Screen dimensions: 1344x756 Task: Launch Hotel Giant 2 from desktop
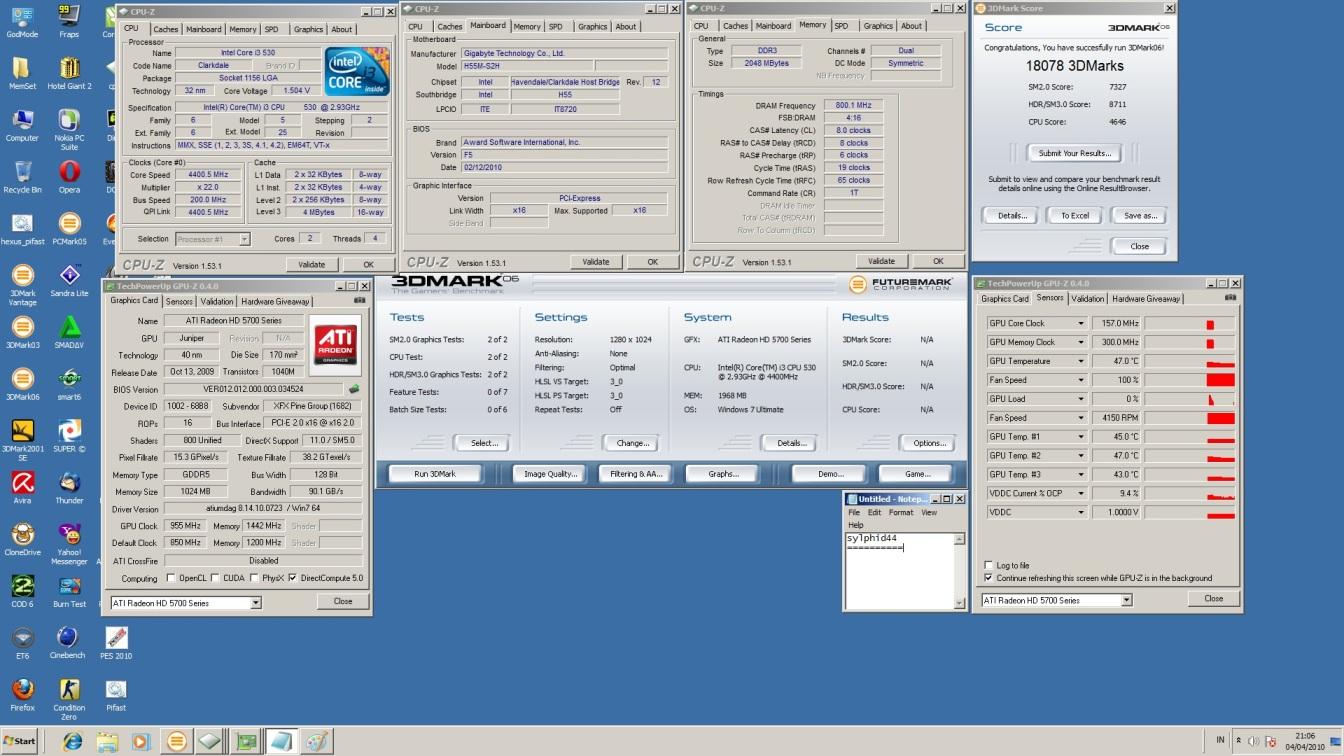pyautogui.click(x=69, y=72)
